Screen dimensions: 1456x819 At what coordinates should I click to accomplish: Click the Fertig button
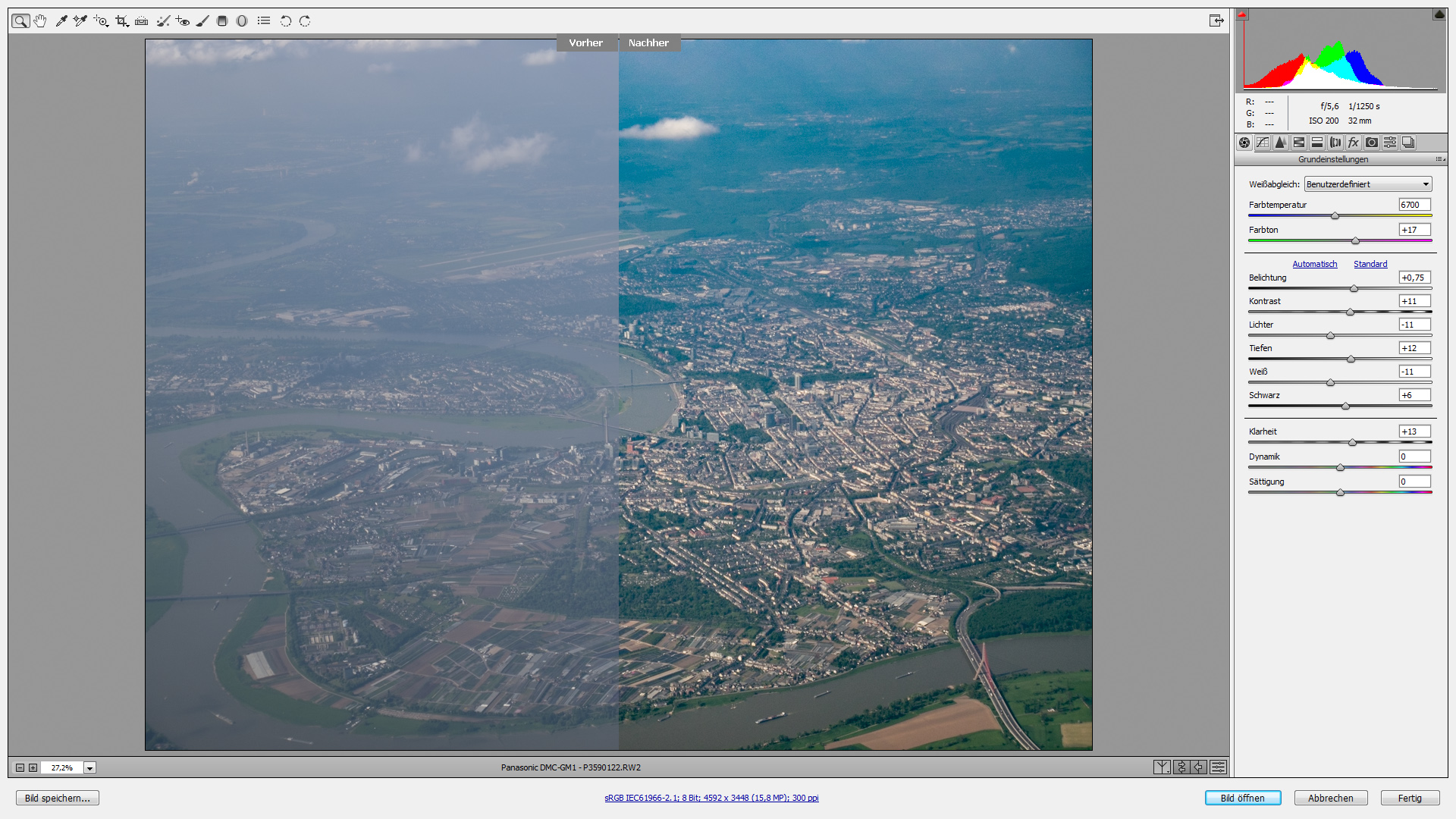(x=1410, y=798)
